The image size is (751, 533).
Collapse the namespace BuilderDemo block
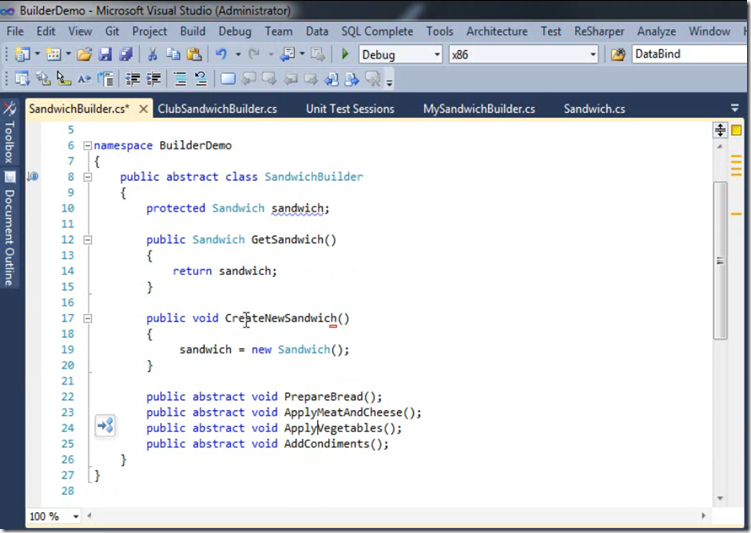click(88, 145)
